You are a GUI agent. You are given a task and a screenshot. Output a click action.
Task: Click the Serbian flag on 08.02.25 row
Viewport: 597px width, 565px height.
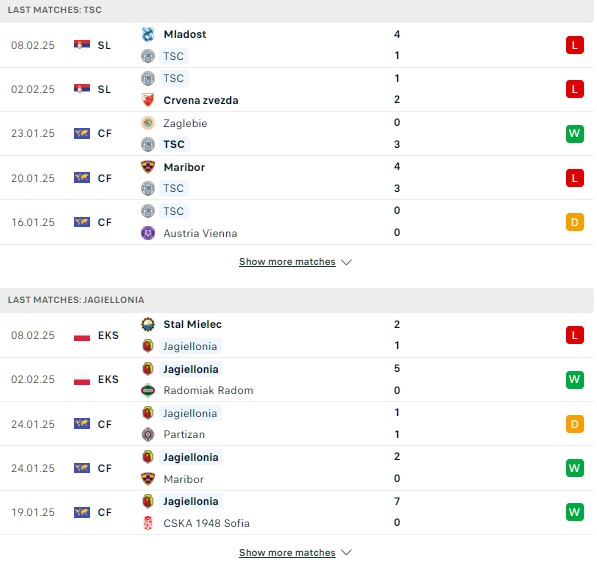(x=82, y=45)
